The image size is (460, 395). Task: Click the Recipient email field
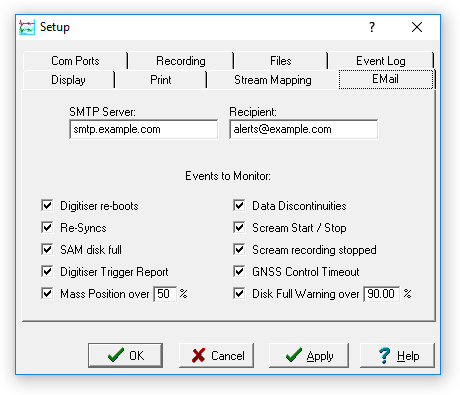304,129
